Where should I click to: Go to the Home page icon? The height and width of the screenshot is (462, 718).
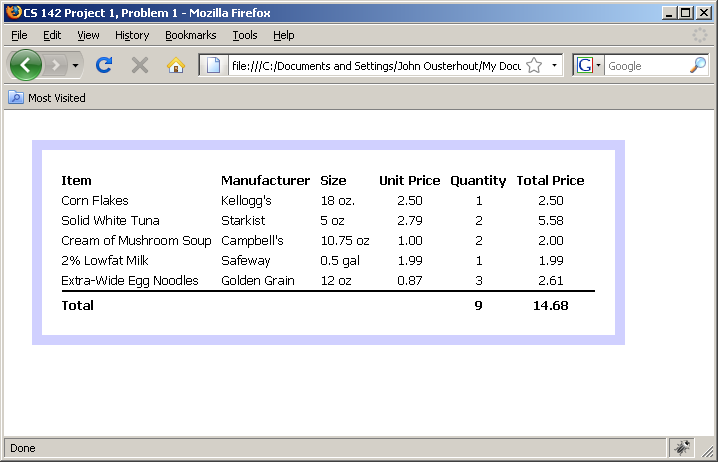(x=176, y=65)
